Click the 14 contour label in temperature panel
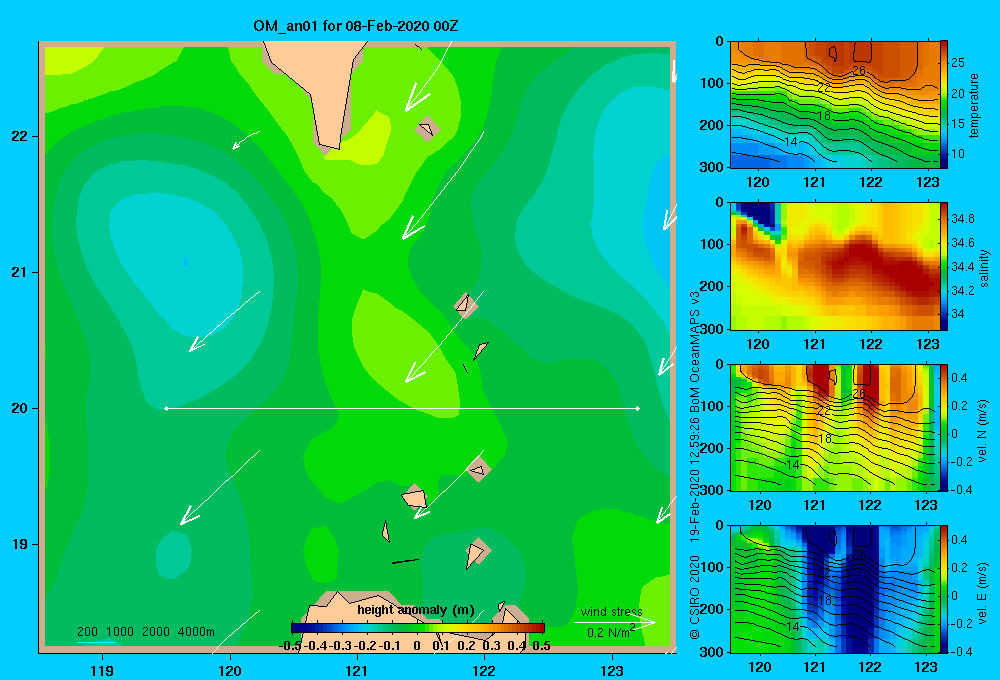 791,142
